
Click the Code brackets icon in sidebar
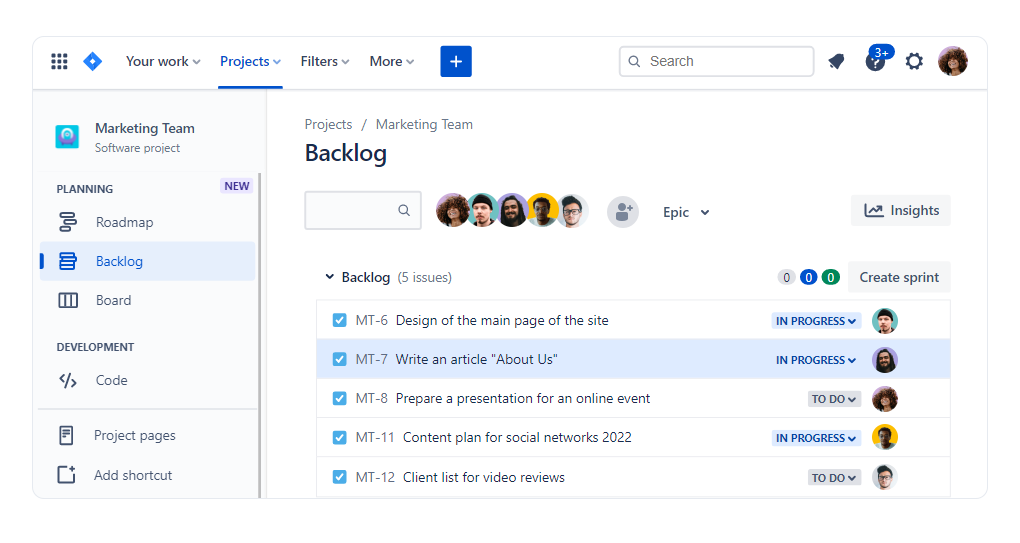pyautogui.click(x=68, y=380)
